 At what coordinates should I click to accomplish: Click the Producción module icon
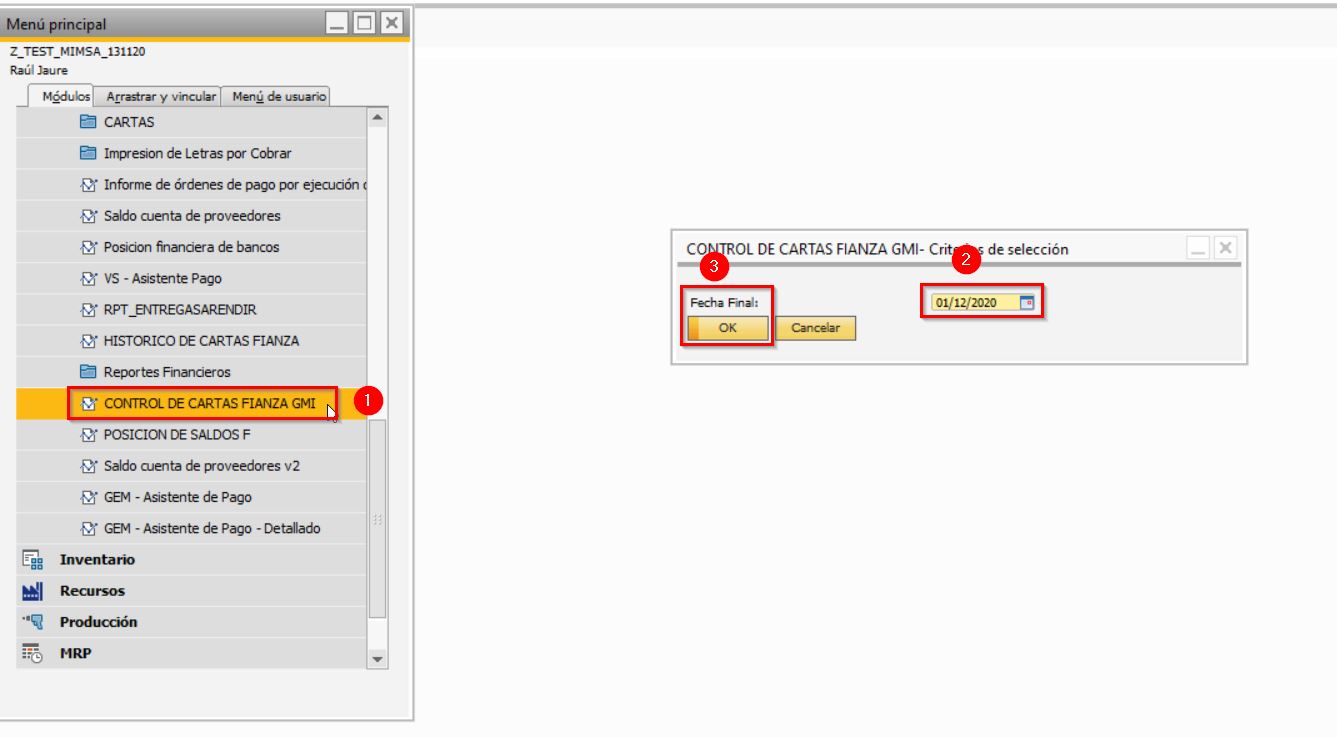[x=32, y=622]
